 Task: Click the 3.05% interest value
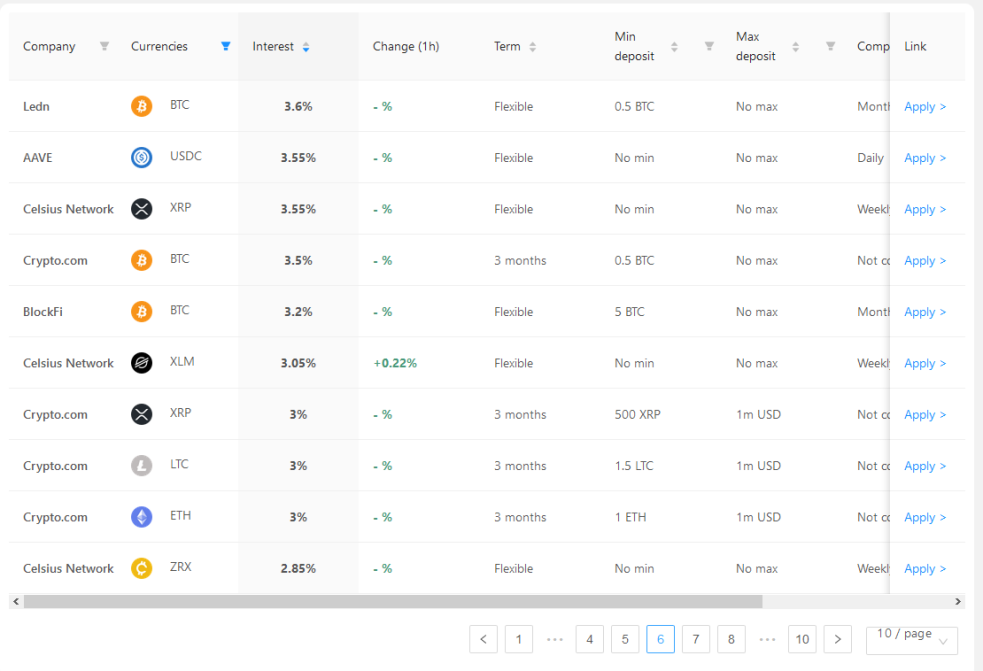point(298,363)
